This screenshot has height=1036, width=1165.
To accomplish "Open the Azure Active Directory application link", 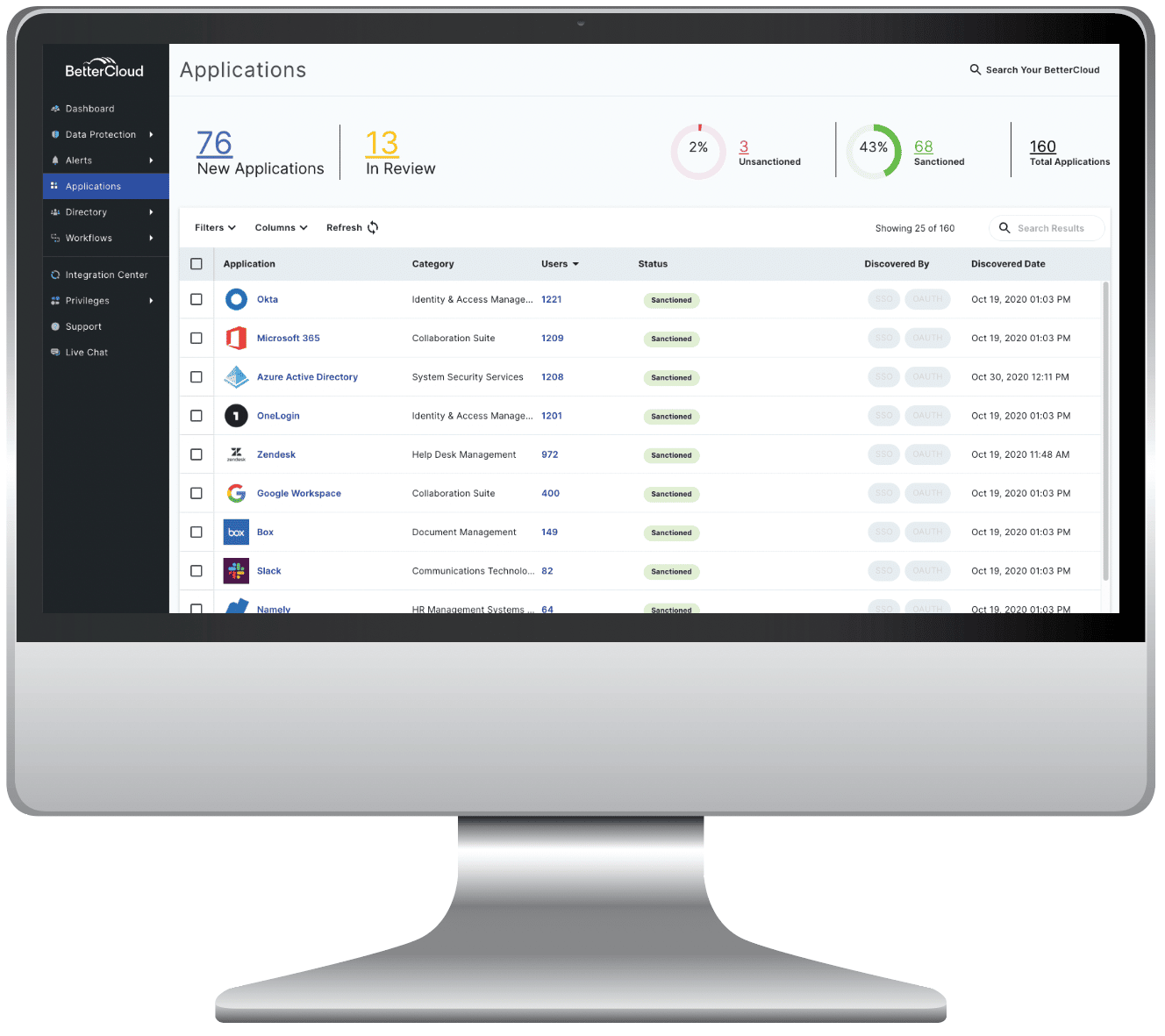I will (x=307, y=377).
